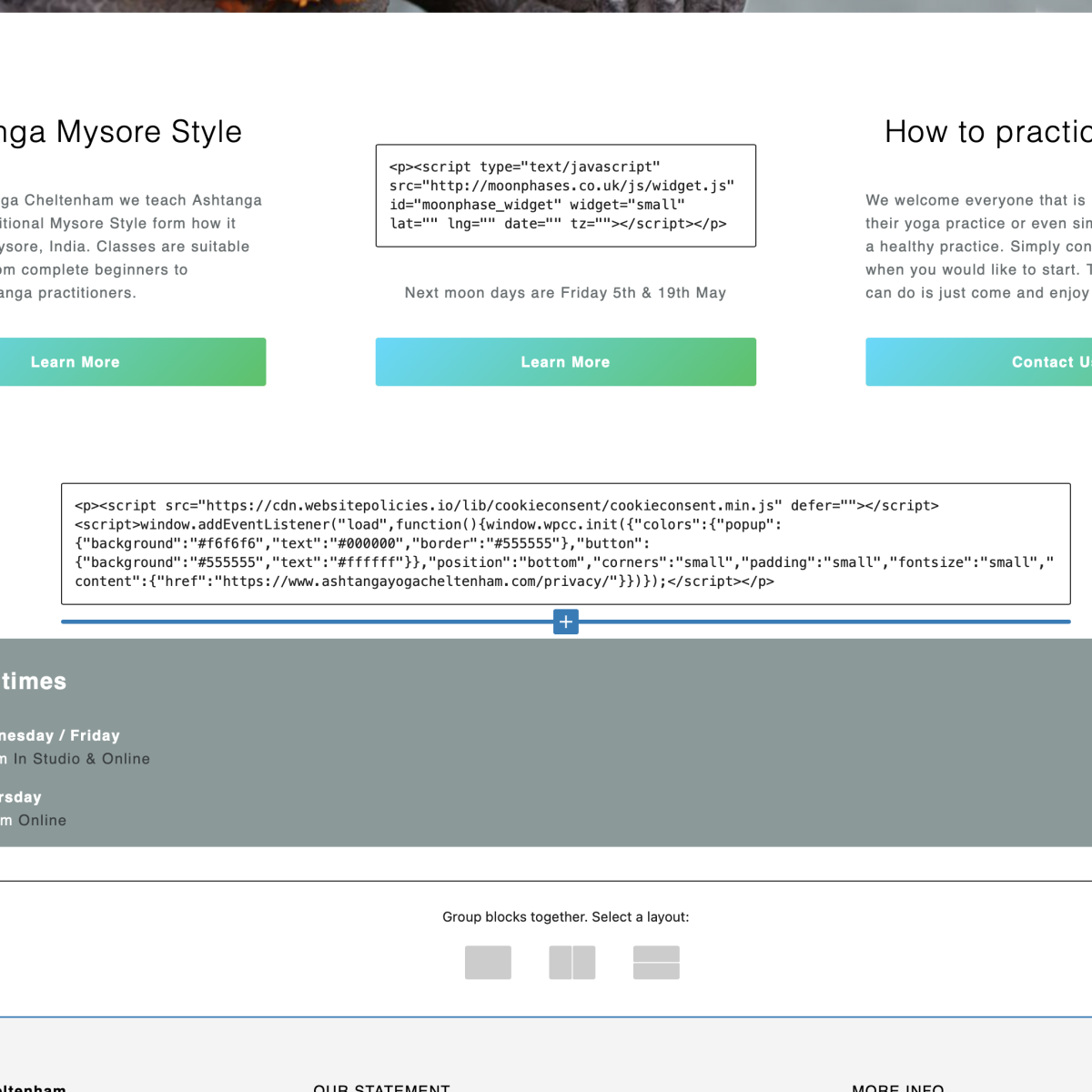Click the 'OUR STATEMENT' footer heading

(x=381, y=1087)
